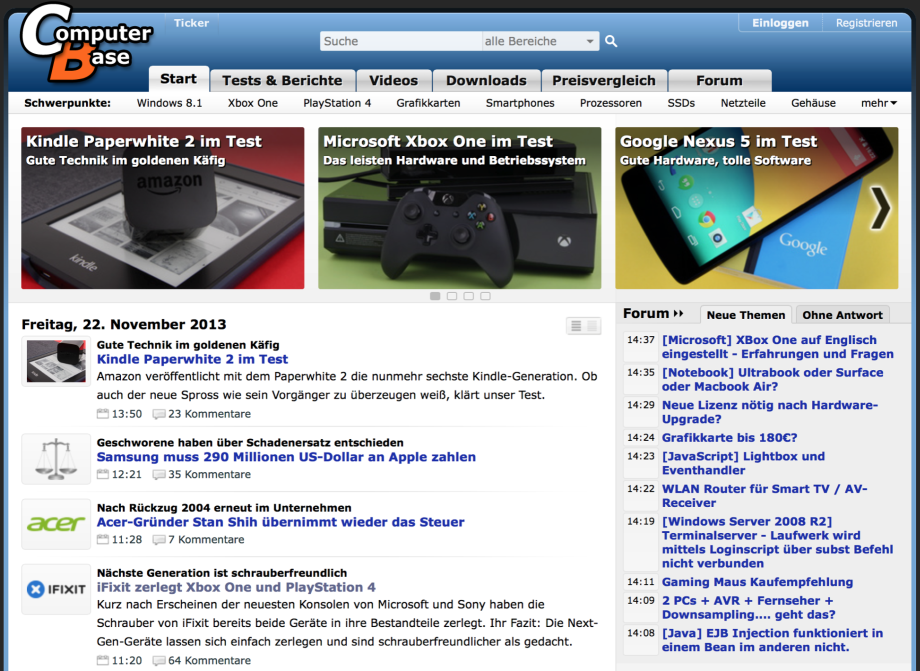Viewport: 920px width, 671px height.
Task: Open Acer-Gründer Stan Shih headline
Action: tap(280, 522)
